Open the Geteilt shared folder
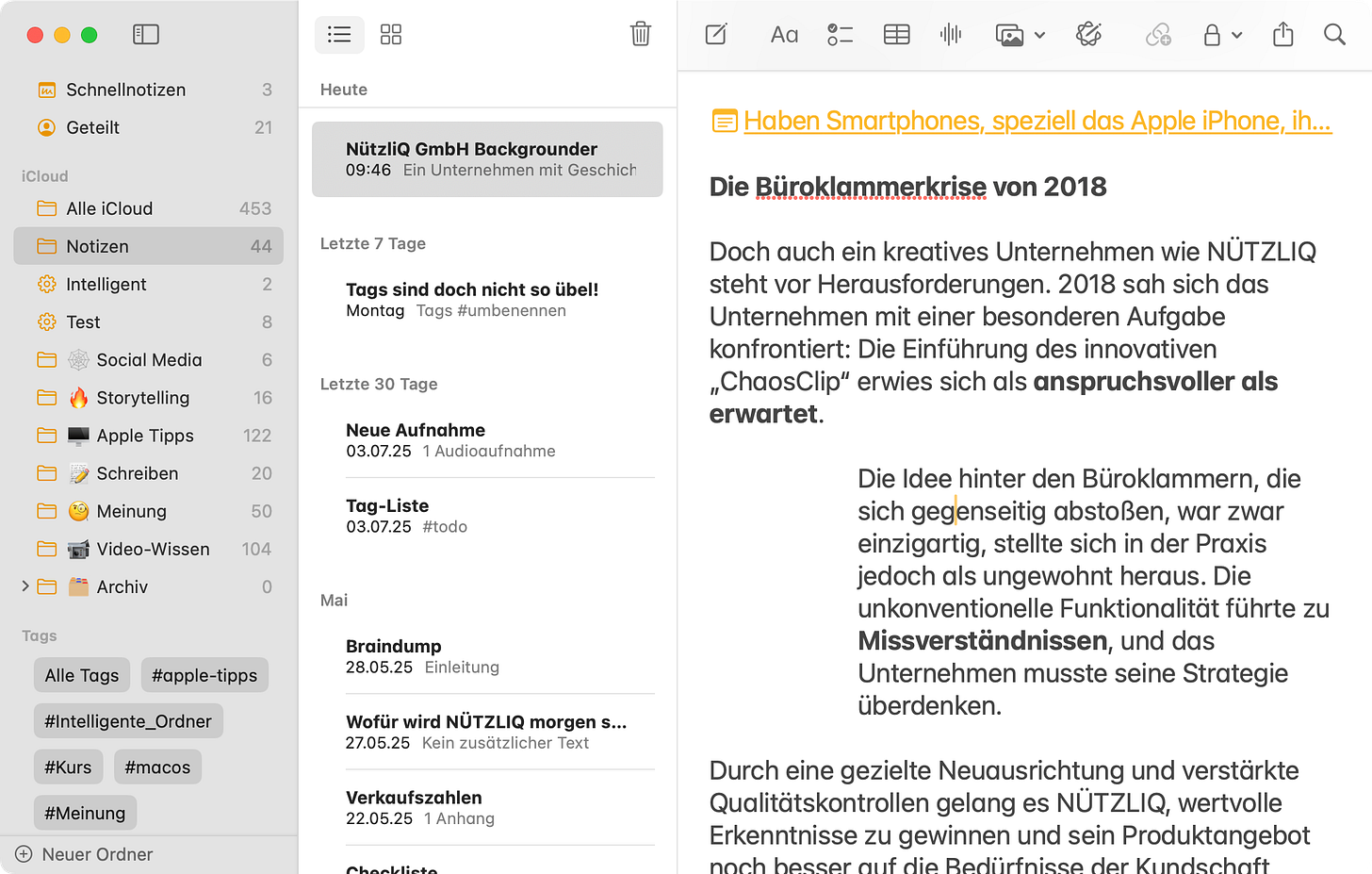 point(149,127)
